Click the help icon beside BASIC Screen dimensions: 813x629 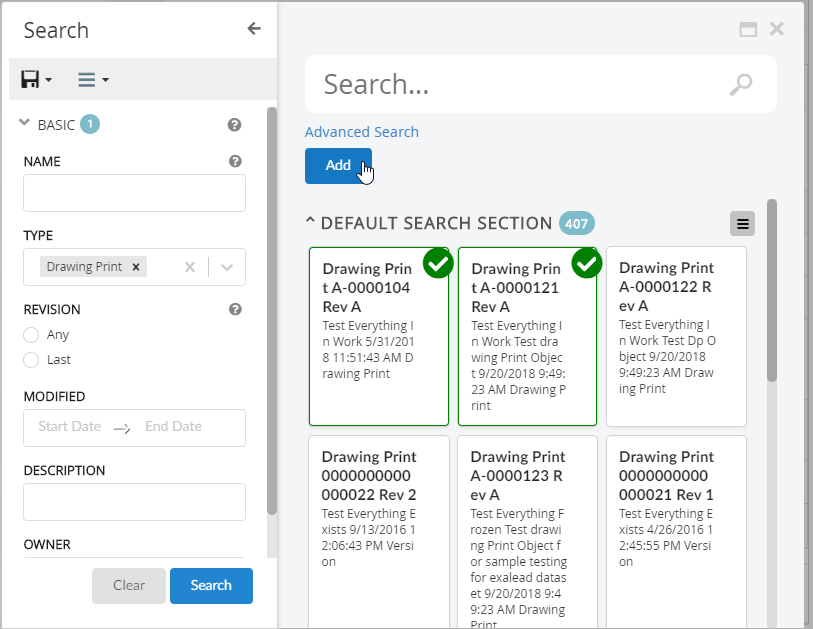pos(234,125)
